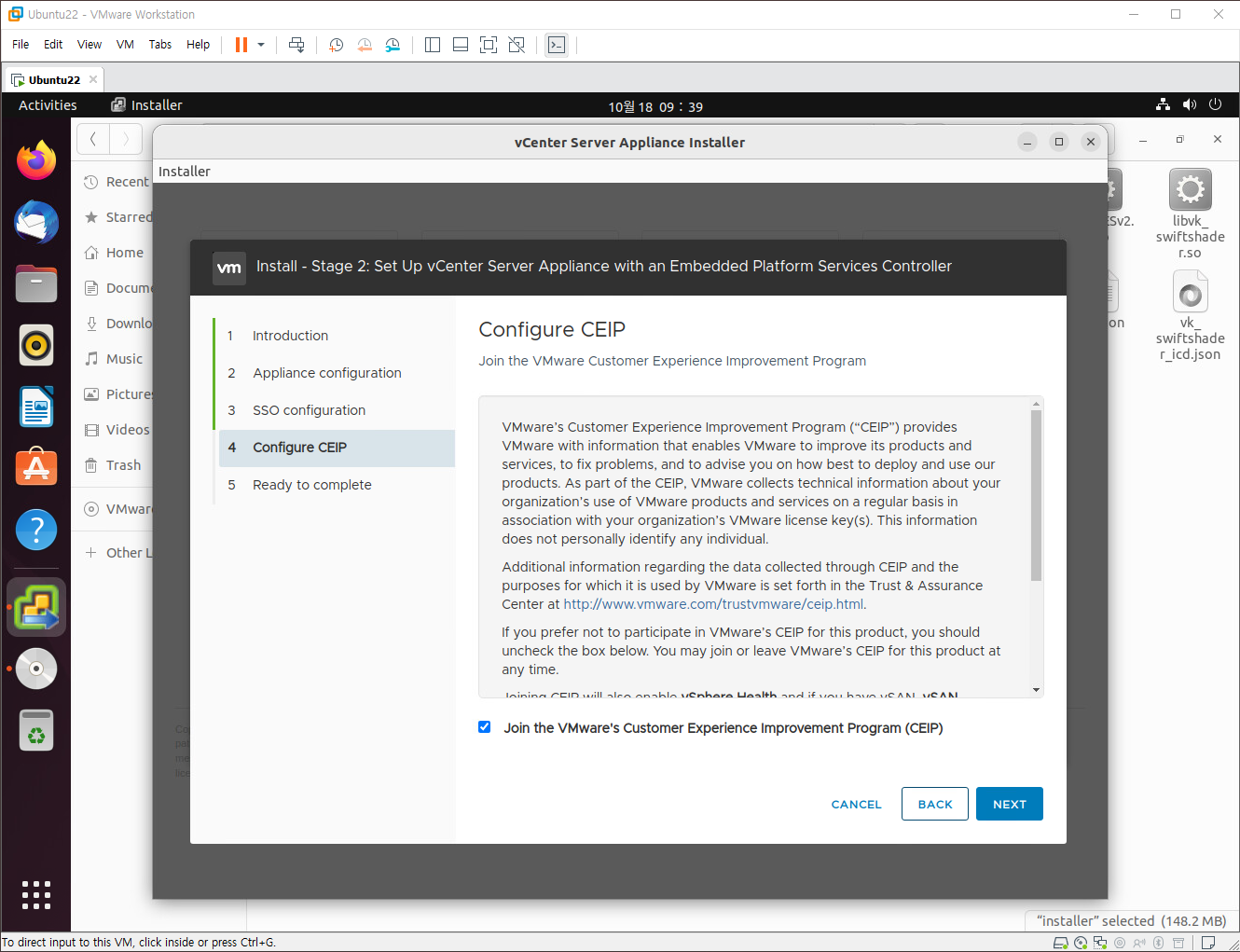Click the disc drive icon in dock
This screenshot has height=952, width=1240.
(36, 669)
